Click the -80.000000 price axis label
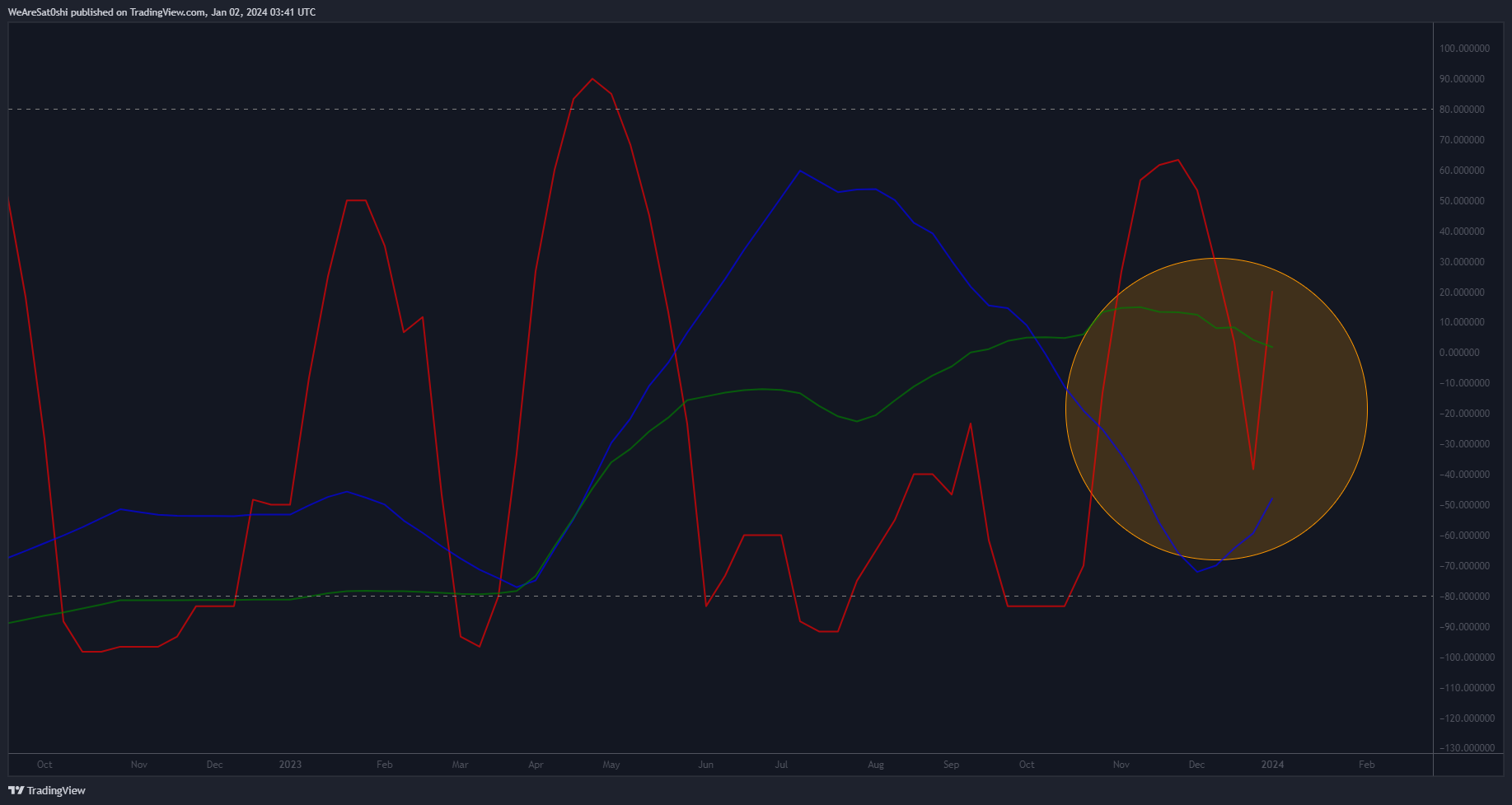This screenshot has height=805, width=1512. (1464, 597)
